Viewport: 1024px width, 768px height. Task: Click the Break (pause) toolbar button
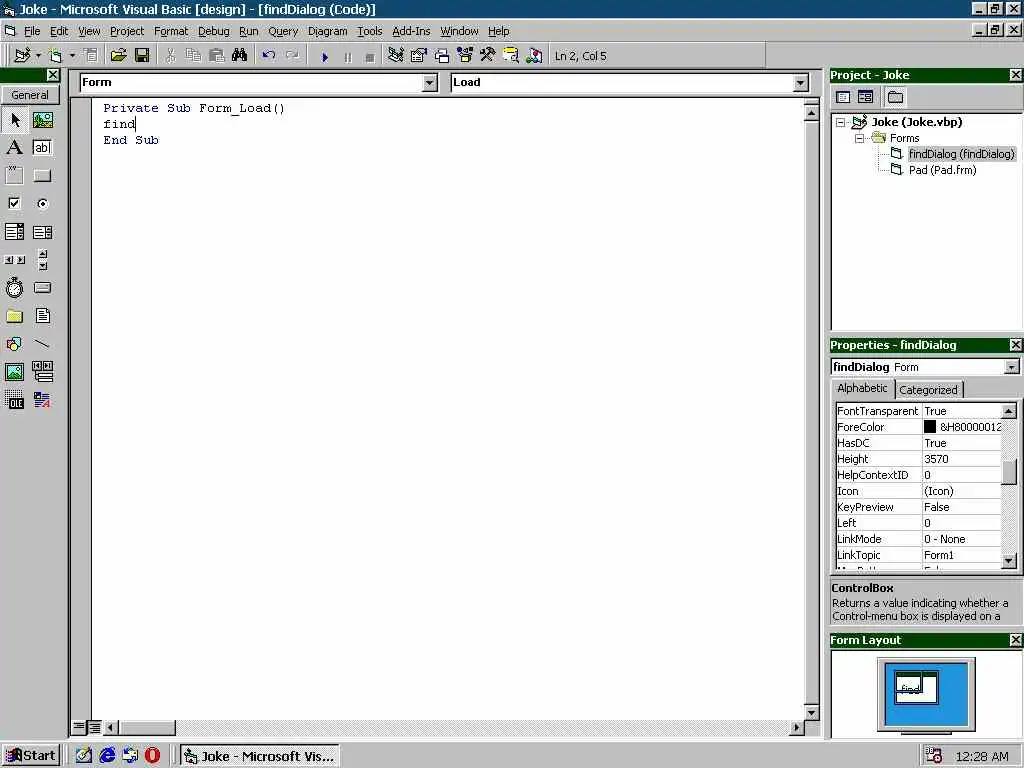click(347, 57)
